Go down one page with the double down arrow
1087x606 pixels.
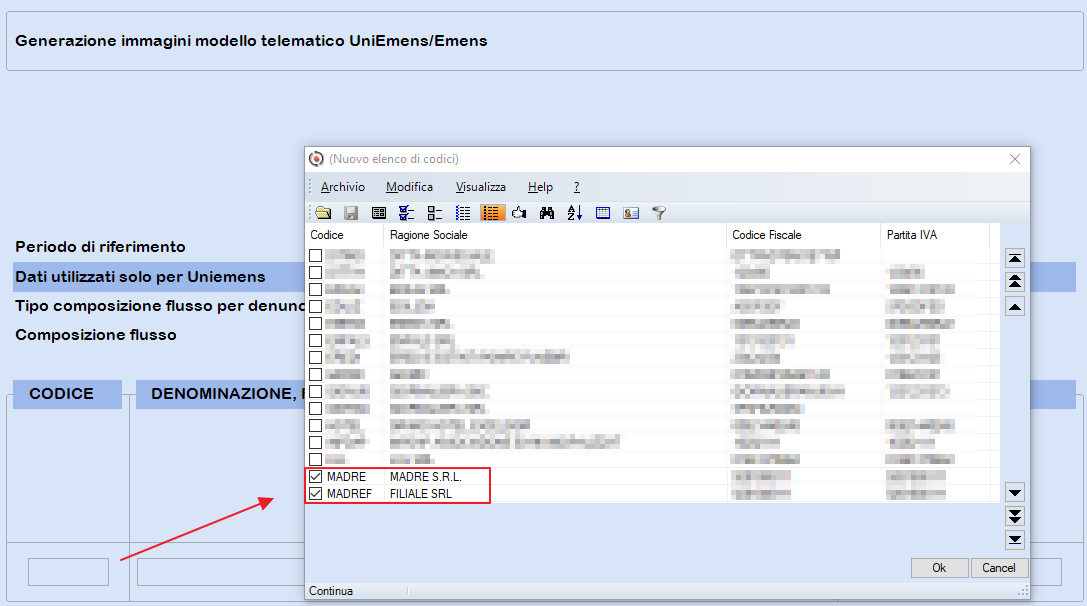[x=1015, y=517]
